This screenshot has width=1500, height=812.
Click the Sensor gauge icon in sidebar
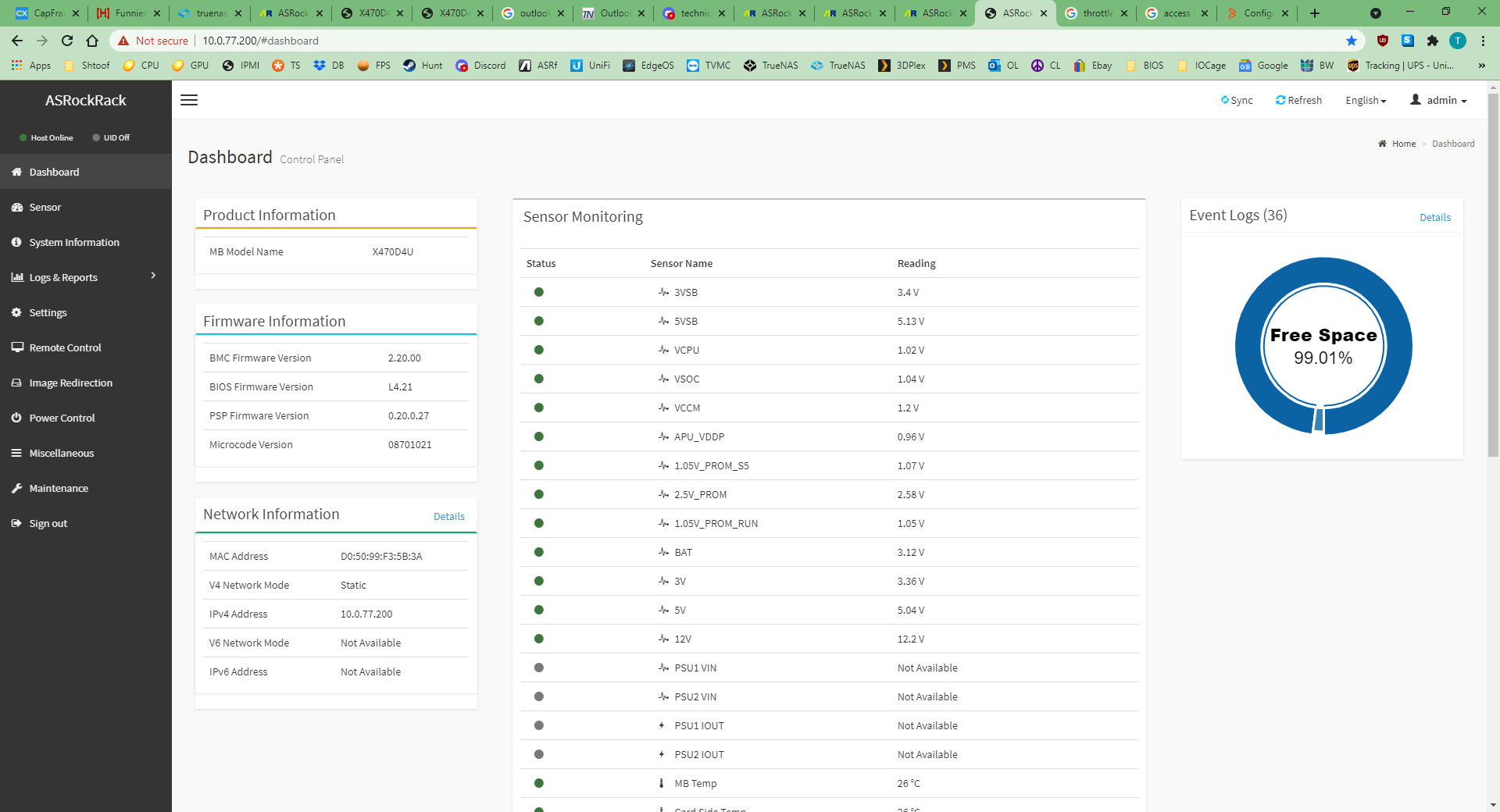point(16,207)
